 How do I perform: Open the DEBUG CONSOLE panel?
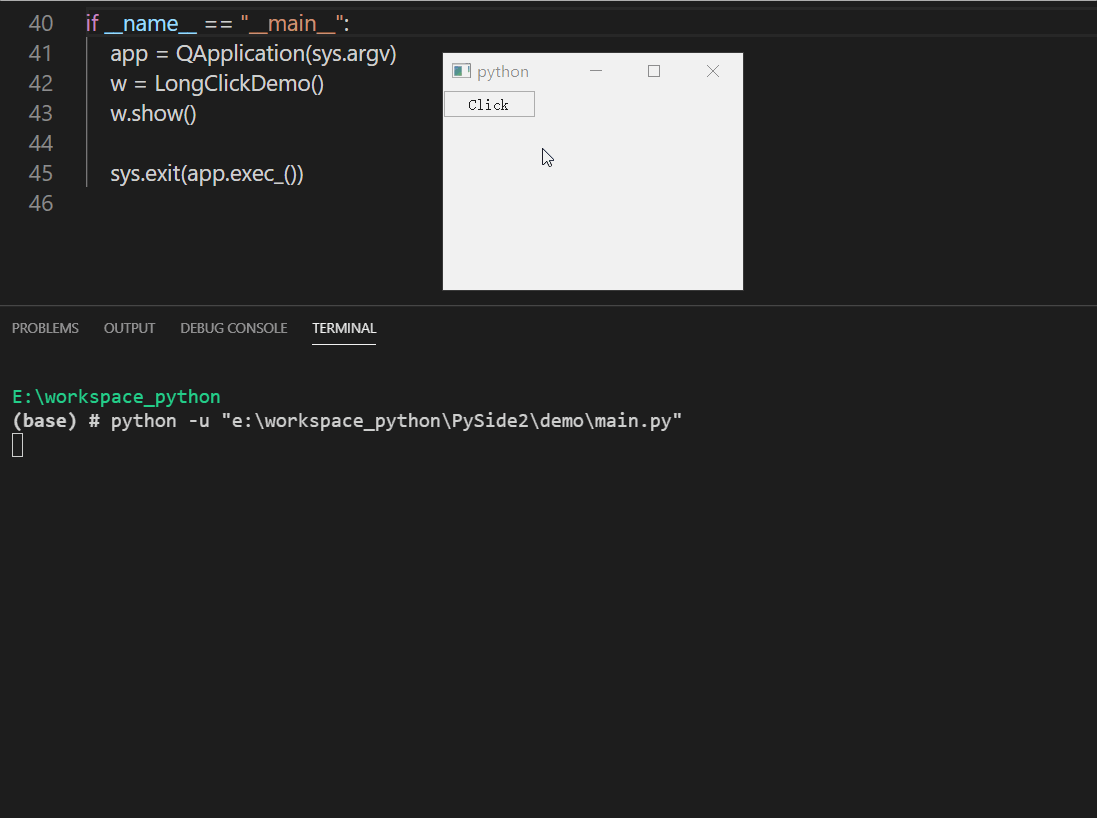(x=233, y=328)
